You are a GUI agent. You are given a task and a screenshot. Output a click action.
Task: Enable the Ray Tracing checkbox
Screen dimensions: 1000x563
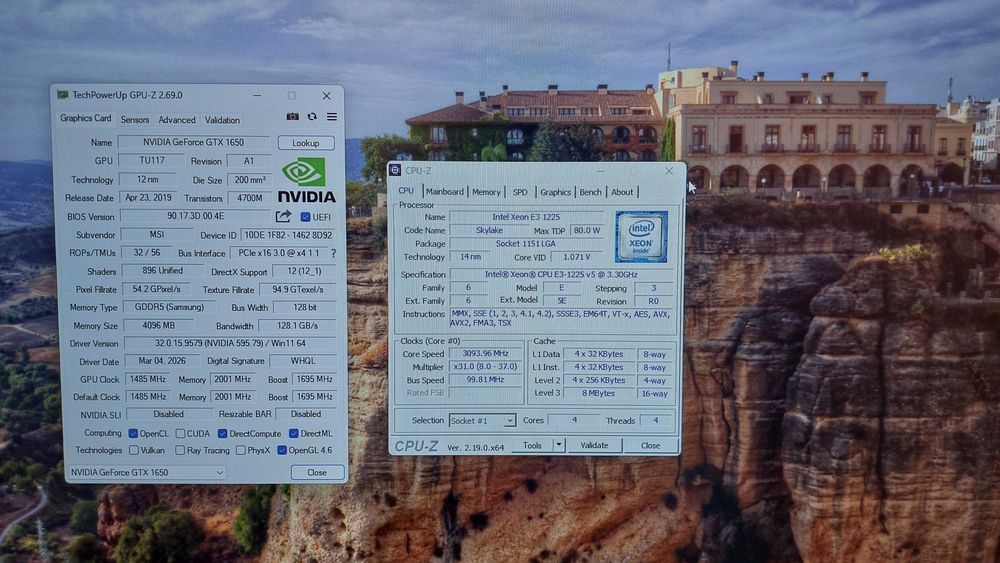[180, 450]
